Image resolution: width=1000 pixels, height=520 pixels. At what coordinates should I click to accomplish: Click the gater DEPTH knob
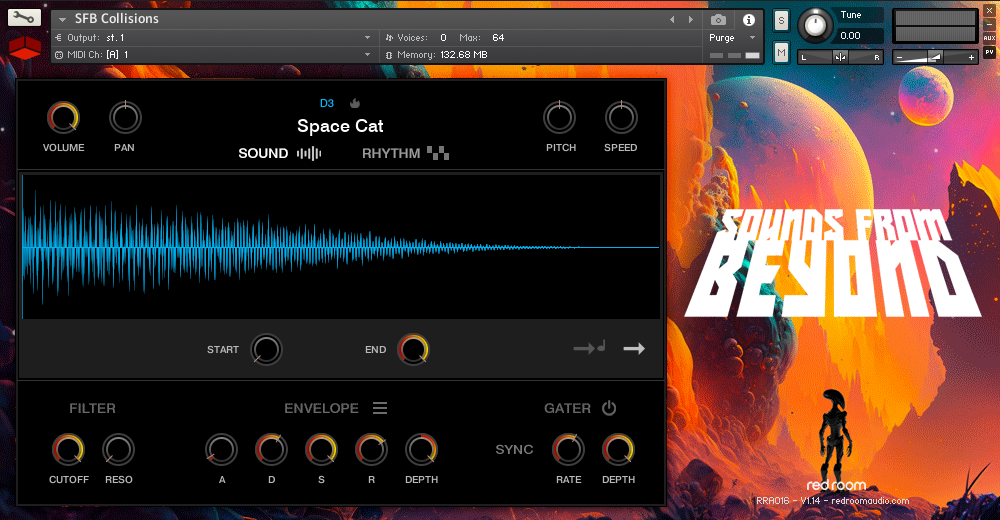[618, 449]
